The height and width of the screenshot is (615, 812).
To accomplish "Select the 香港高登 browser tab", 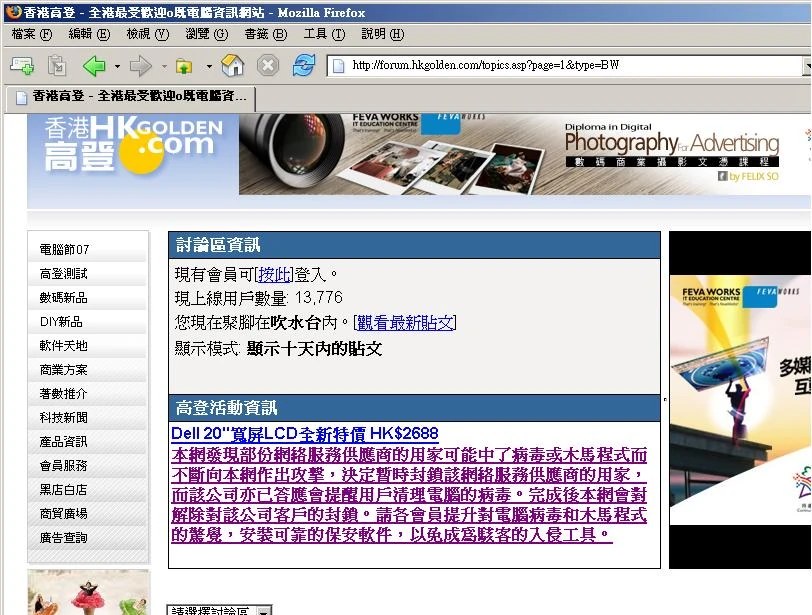I will tap(130, 97).
